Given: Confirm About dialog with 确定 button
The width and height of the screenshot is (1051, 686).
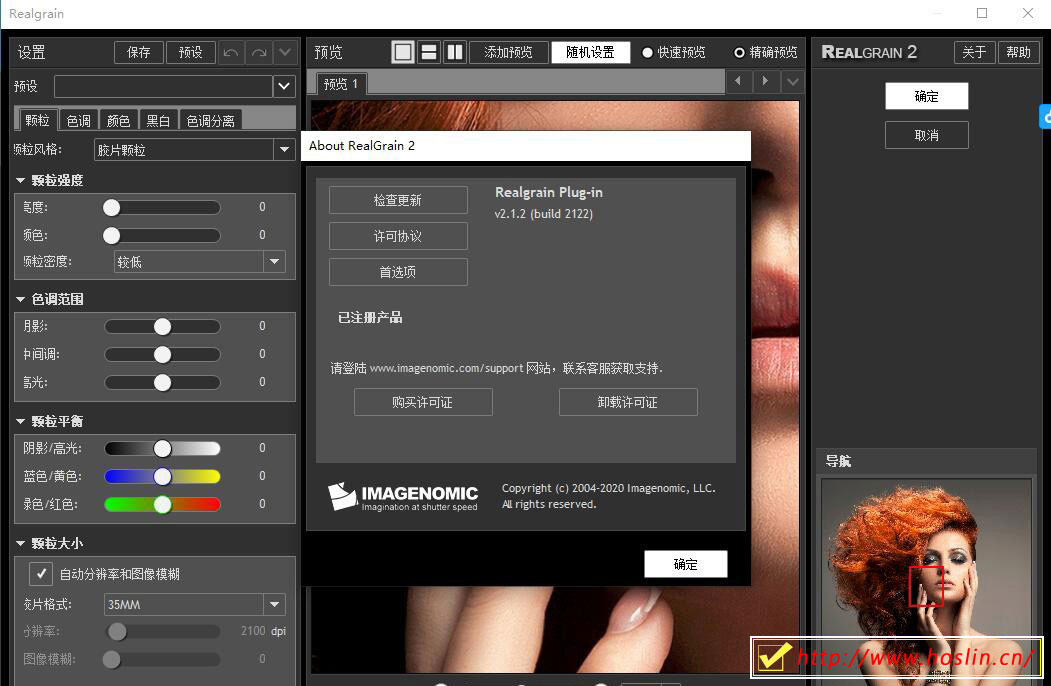Looking at the screenshot, I should click(686, 564).
